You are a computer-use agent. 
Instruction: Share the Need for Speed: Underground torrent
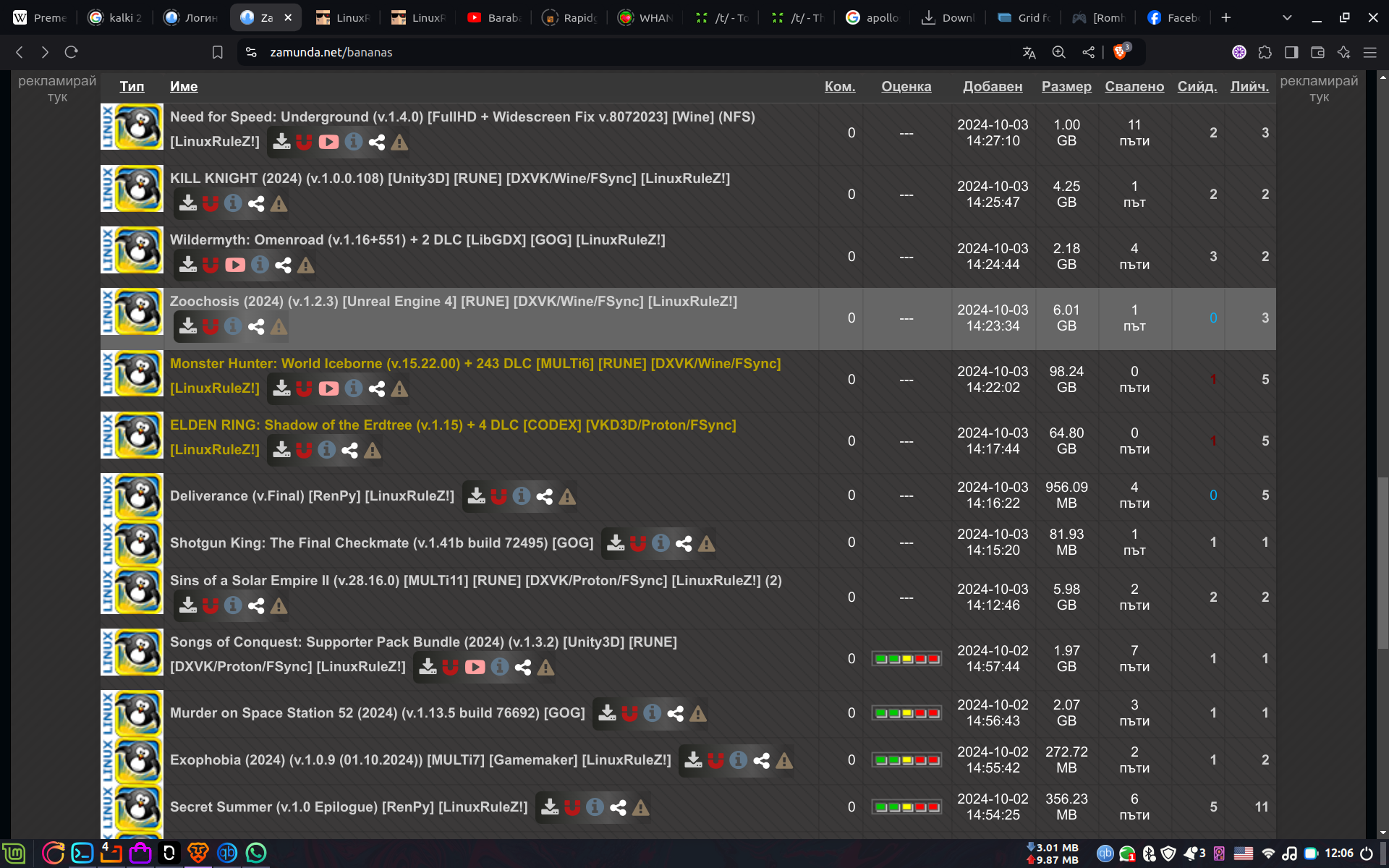point(376,142)
